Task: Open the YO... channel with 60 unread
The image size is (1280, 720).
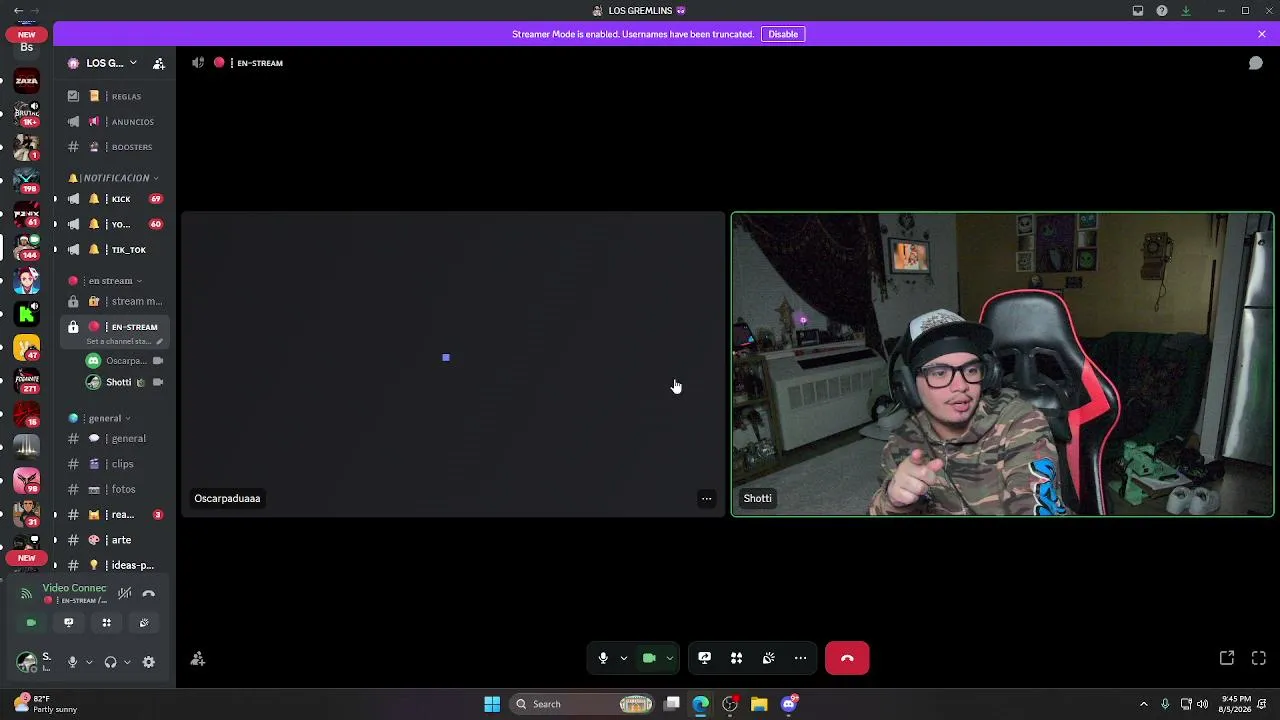Action: [x=113, y=224]
